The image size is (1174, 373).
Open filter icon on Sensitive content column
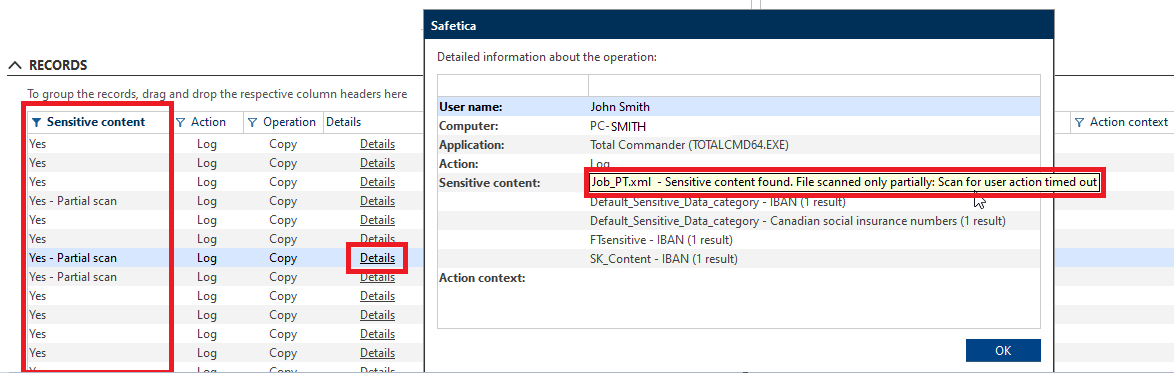pos(37,122)
